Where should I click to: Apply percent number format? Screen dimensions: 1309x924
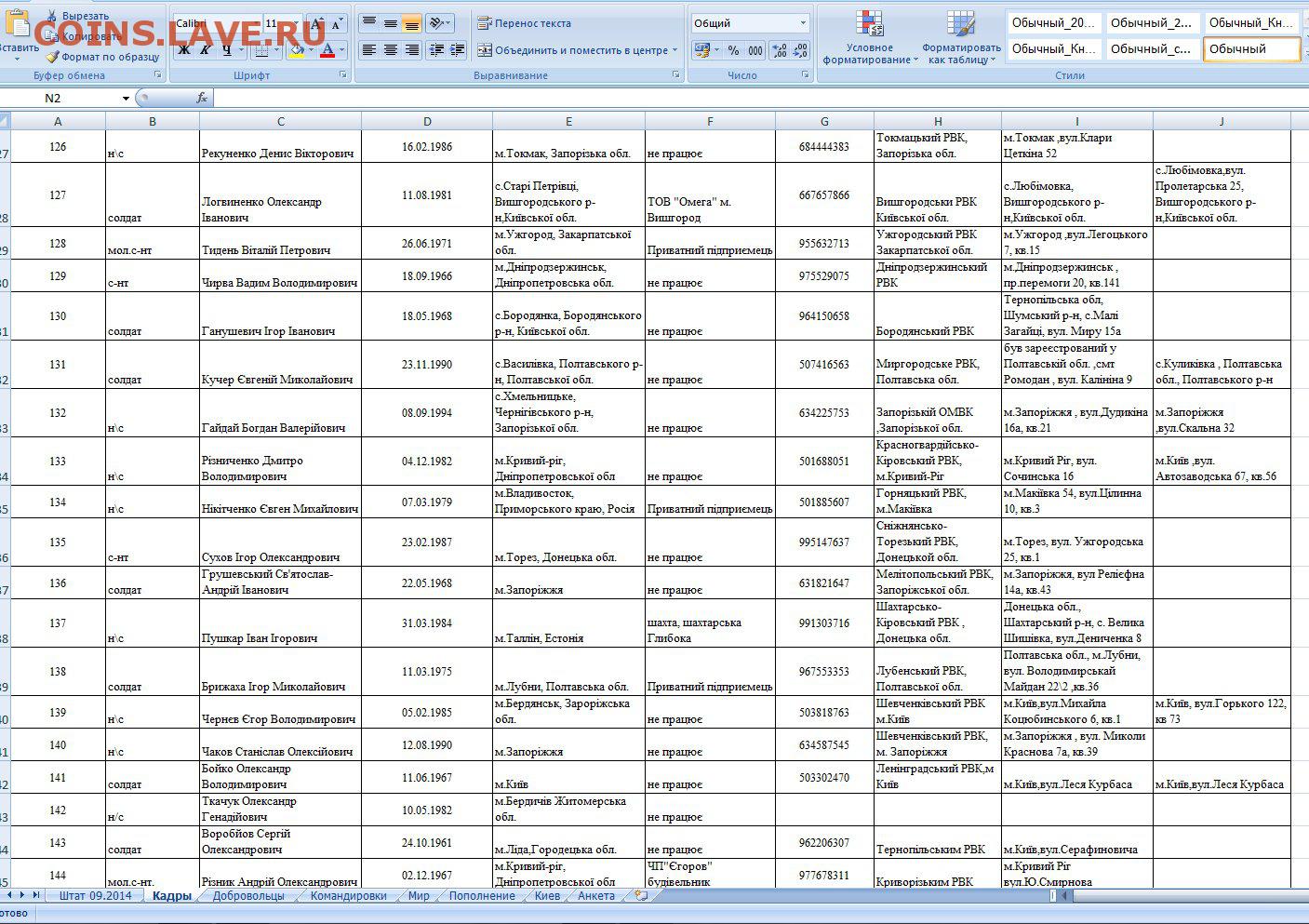pyautogui.click(x=733, y=50)
